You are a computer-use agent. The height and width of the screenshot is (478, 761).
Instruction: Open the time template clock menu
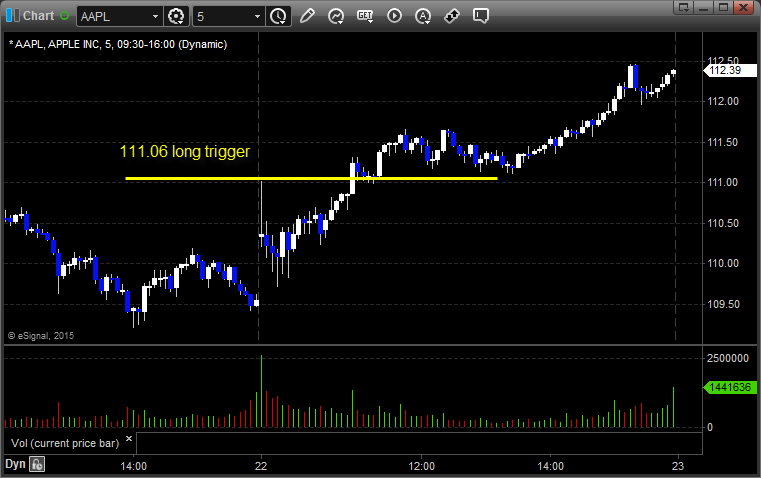tap(279, 16)
